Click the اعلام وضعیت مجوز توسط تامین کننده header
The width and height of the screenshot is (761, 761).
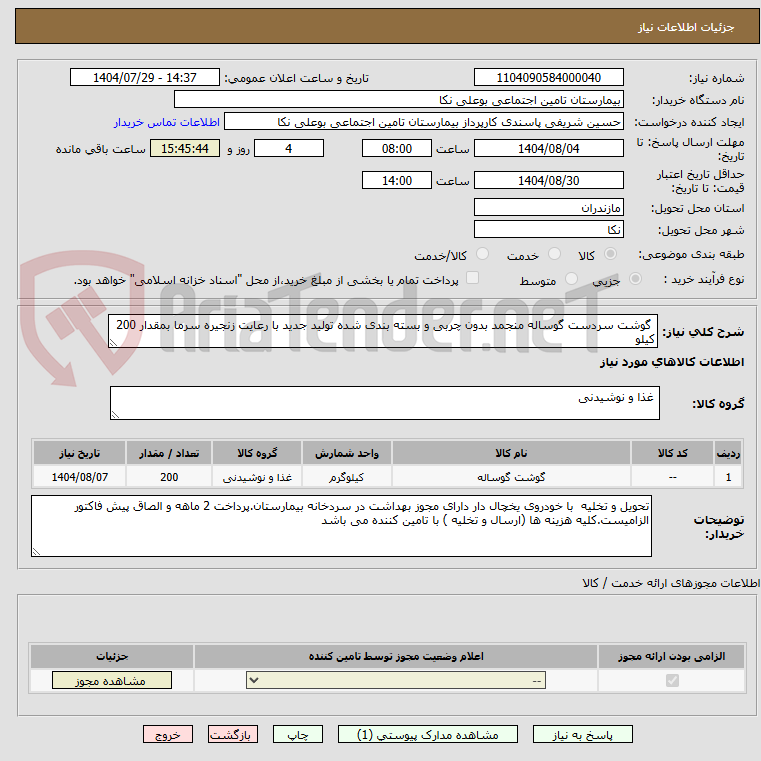(x=396, y=656)
